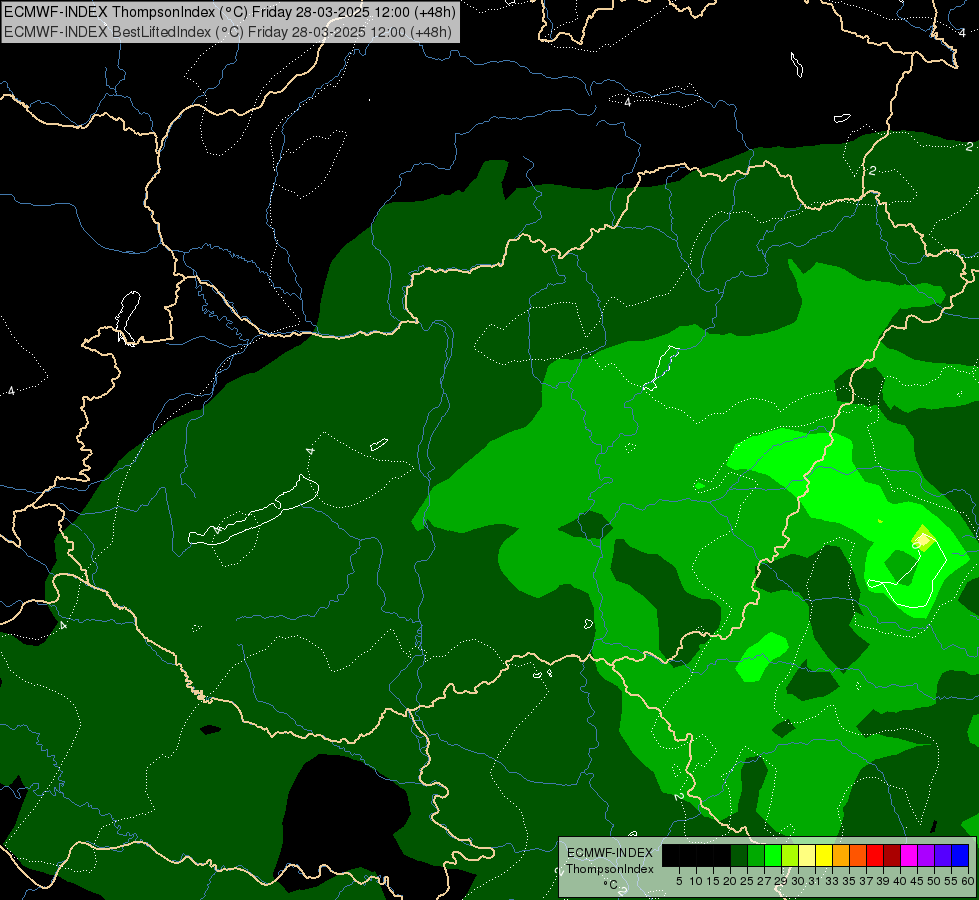Click the legend scale value 29
This screenshot has height=900, width=979.
pyautogui.click(x=781, y=881)
